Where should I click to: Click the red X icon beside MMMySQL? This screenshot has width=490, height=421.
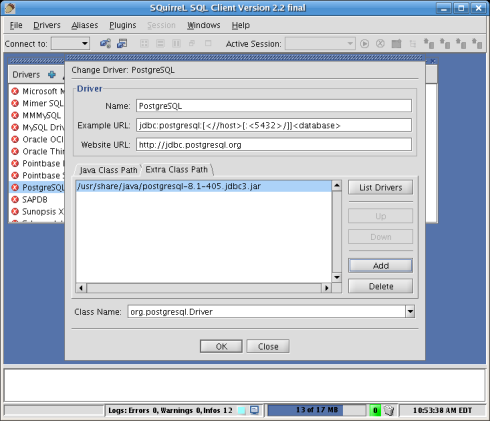[x=15, y=115]
